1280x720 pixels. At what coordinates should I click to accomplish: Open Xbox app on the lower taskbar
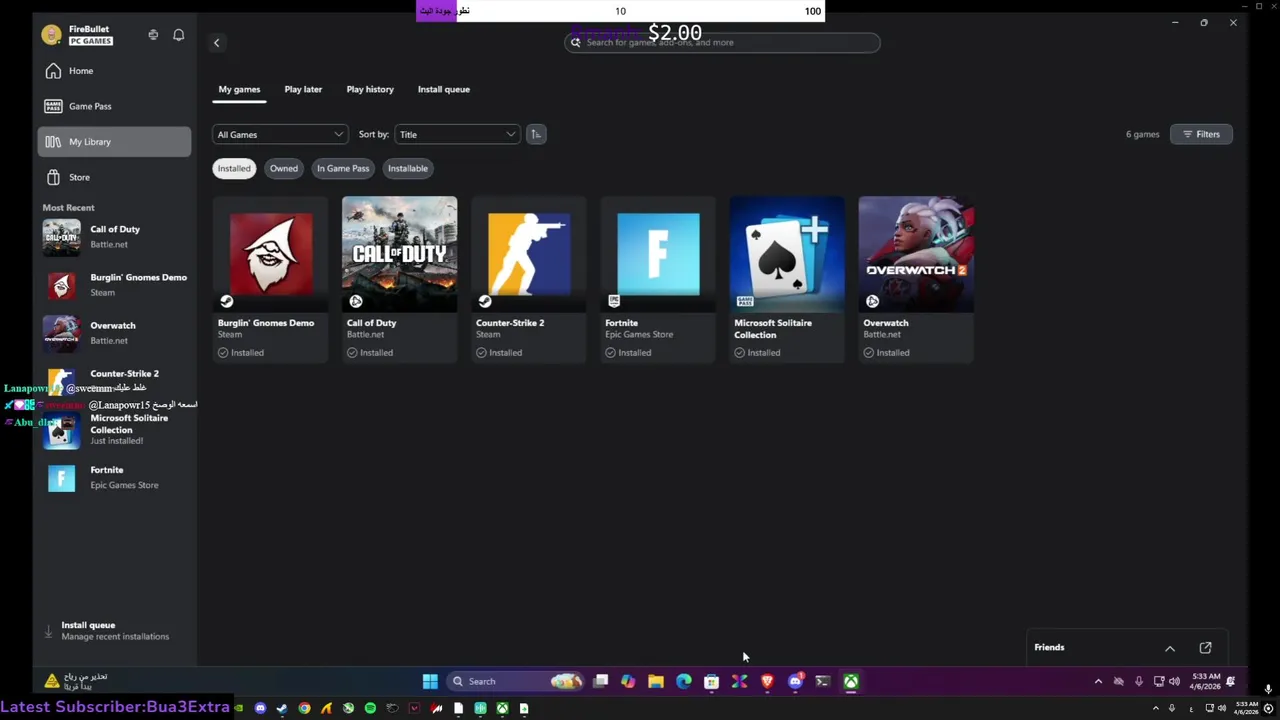(x=502, y=708)
